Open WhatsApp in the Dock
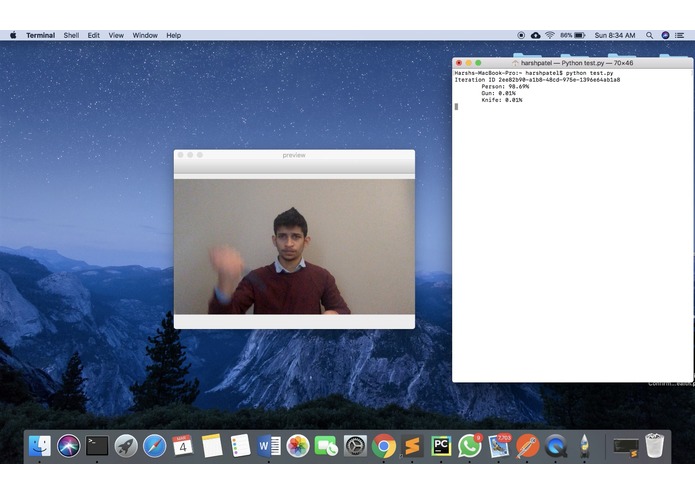Screen dimensions: 695x494 coord(470,446)
